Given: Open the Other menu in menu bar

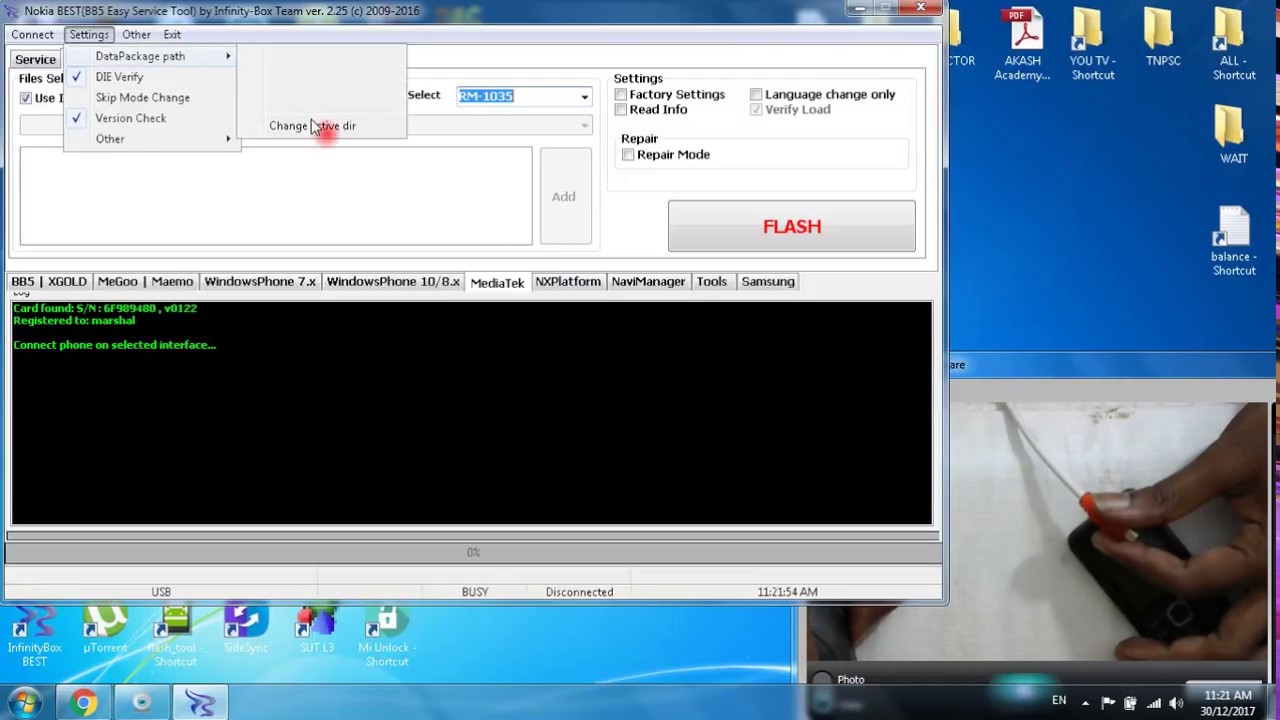Looking at the screenshot, I should click(x=136, y=35).
